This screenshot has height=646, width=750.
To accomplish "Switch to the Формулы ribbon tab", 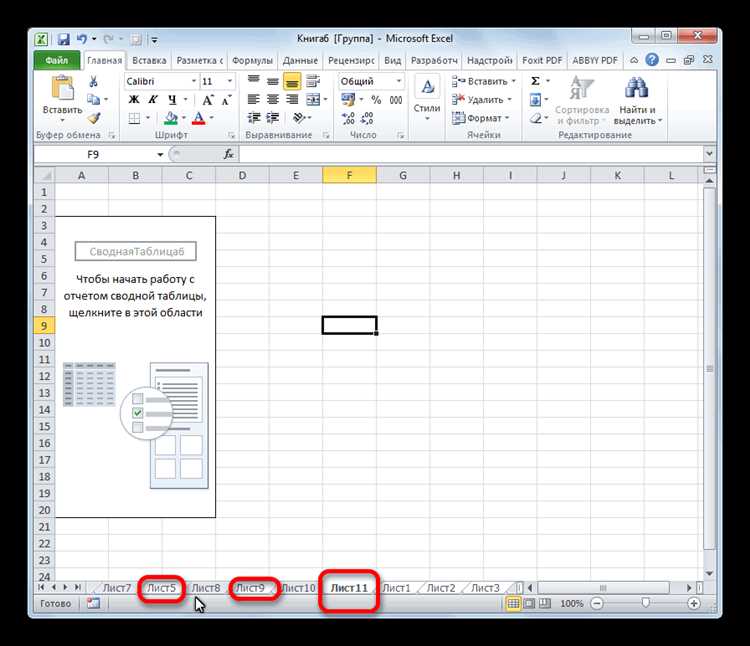I will [254, 60].
